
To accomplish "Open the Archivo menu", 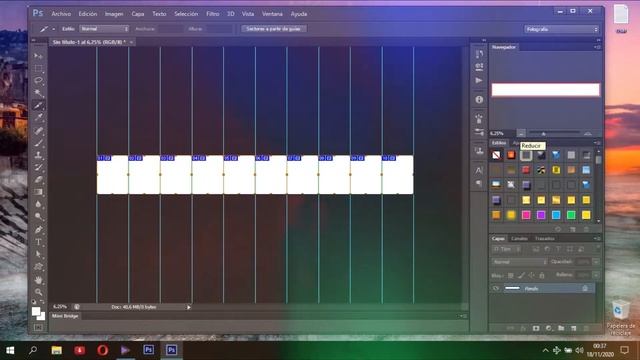I will (61, 14).
